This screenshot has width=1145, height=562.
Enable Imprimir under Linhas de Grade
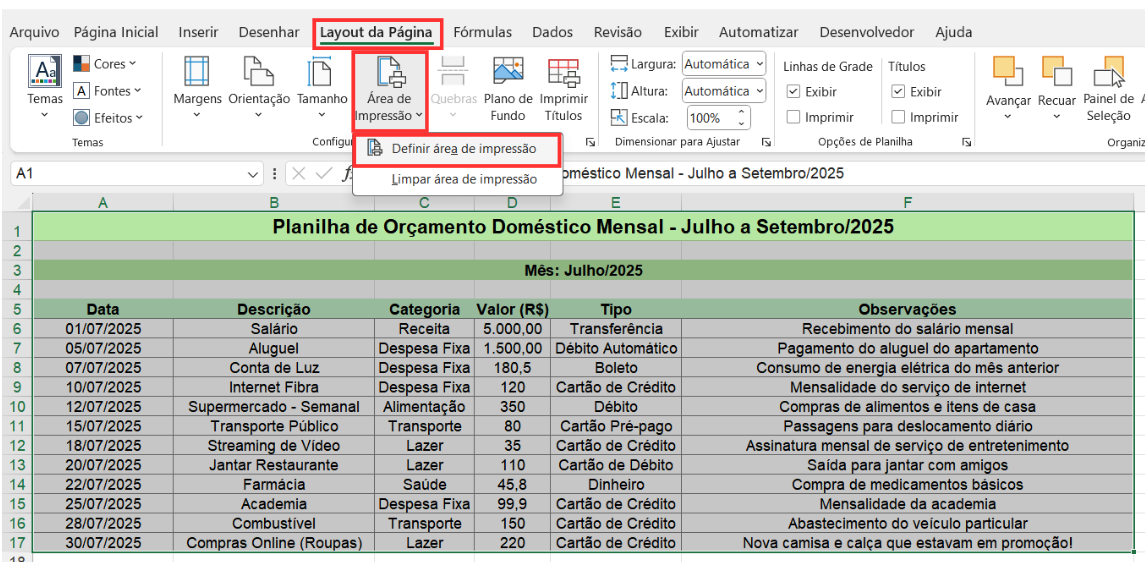coord(794,117)
